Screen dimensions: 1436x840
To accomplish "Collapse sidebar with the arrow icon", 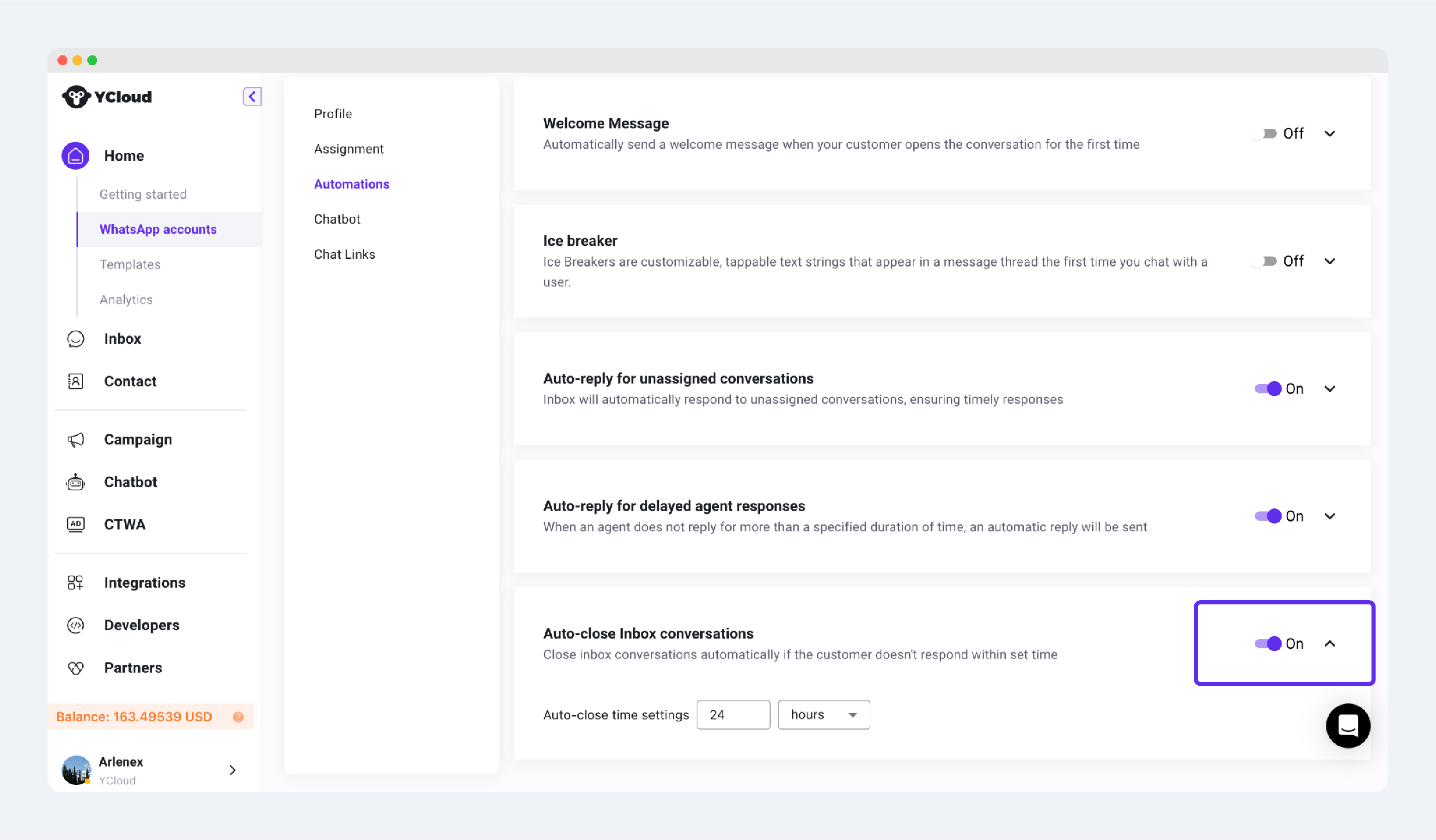I will coord(251,97).
